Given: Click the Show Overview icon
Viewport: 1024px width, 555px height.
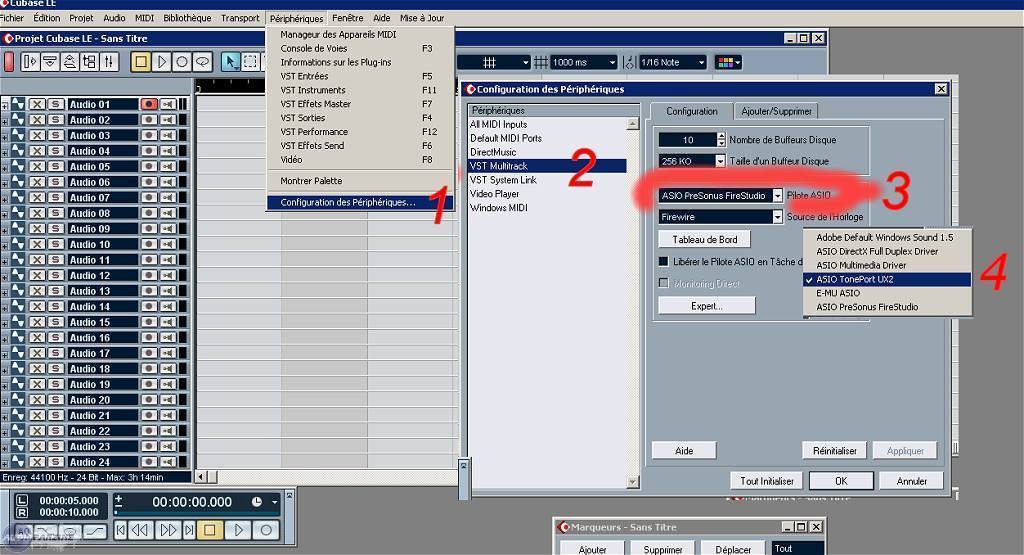Looking at the screenshot, I should point(69,62).
